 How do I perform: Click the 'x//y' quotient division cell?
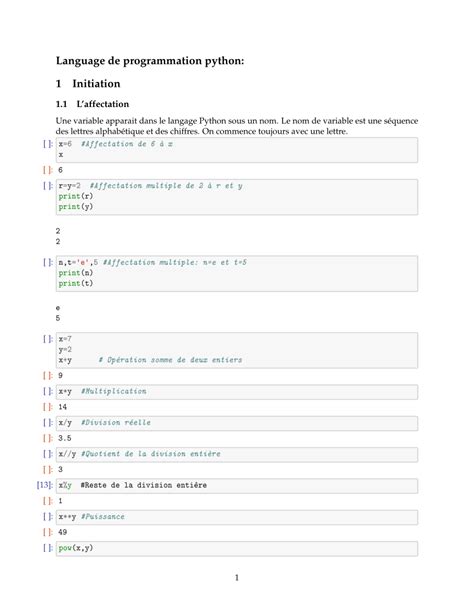[237, 454]
